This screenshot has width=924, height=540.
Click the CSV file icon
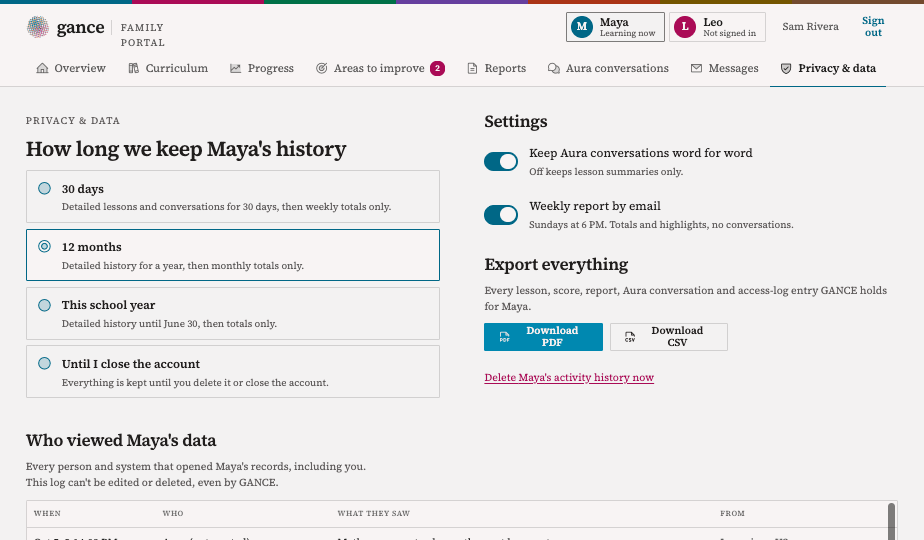click(x=630, y=337)
